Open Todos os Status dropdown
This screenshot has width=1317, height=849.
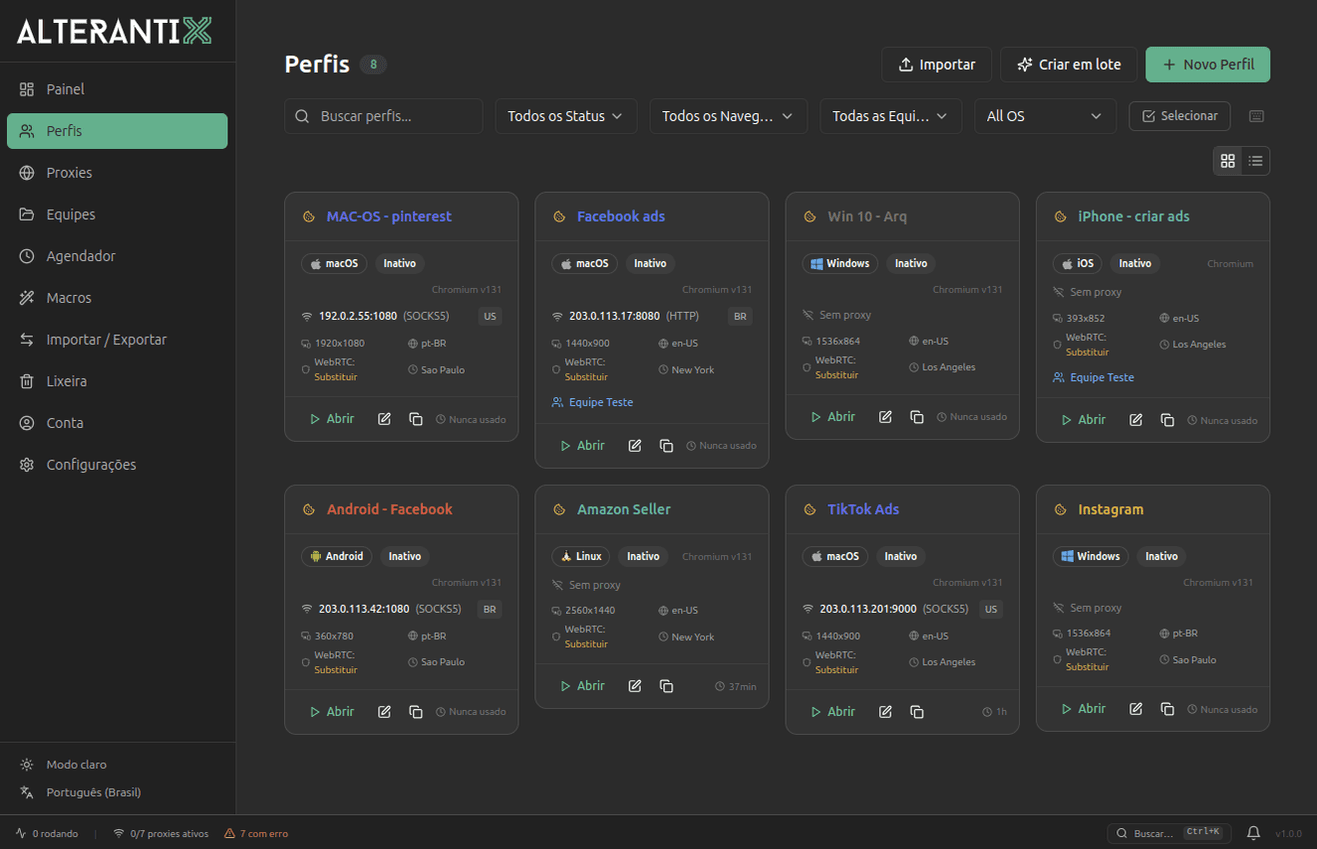click(x=566, y=116)
